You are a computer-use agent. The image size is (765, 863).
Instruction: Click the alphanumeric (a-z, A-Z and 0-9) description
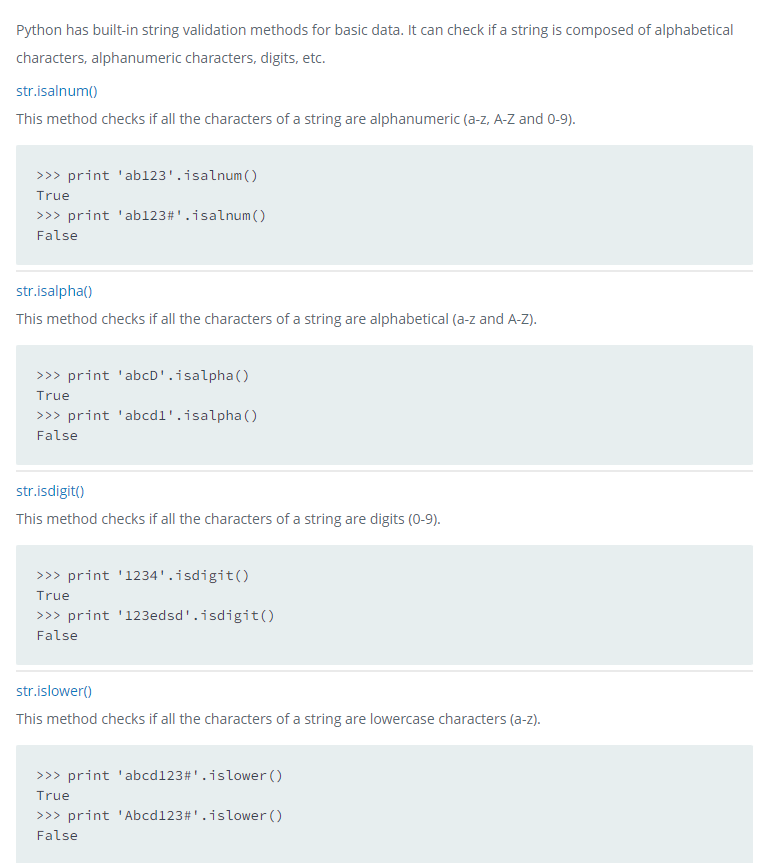(296, 119)
